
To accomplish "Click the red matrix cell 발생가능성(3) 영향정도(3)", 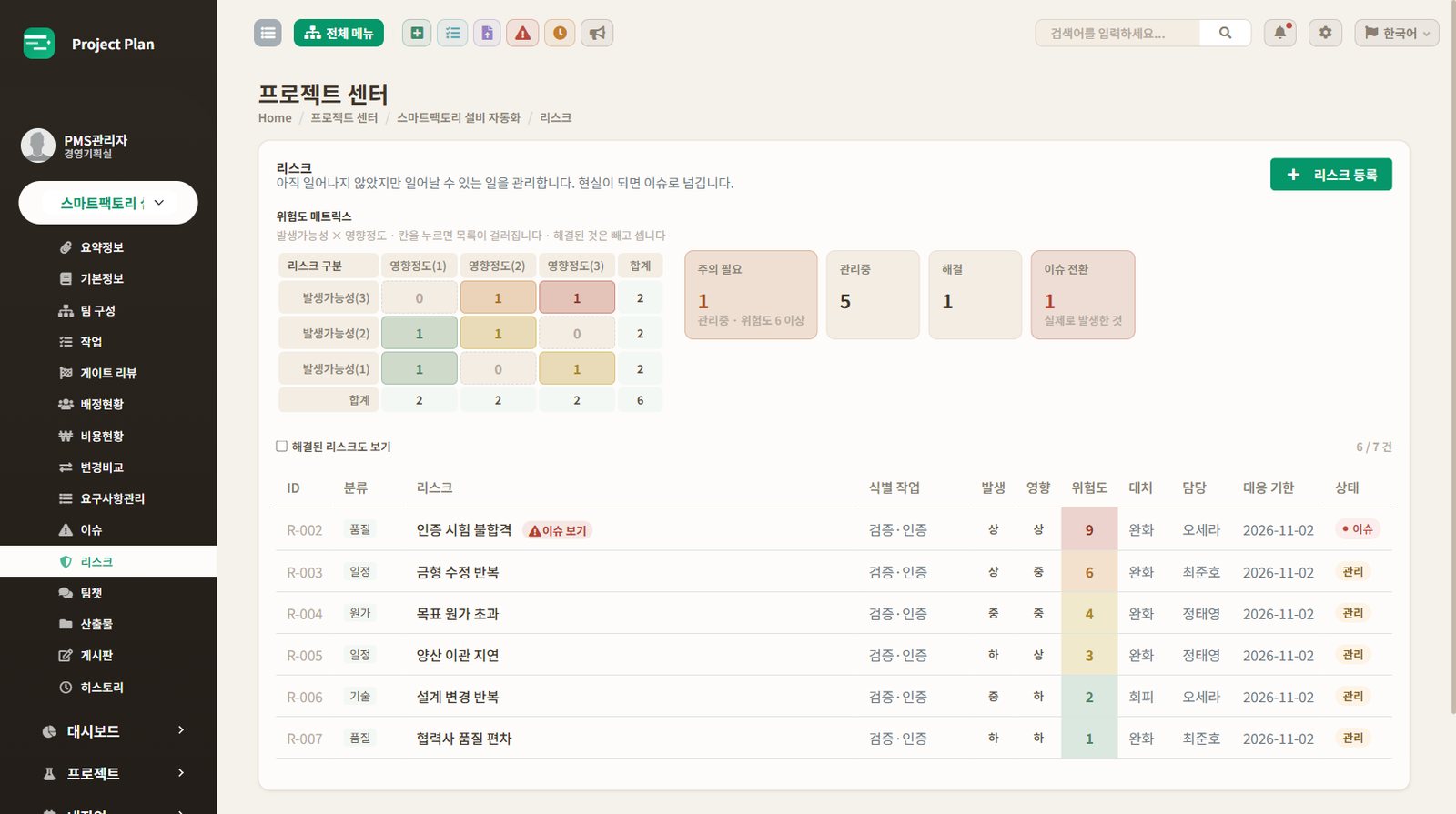I will click(x=577, y=297).
